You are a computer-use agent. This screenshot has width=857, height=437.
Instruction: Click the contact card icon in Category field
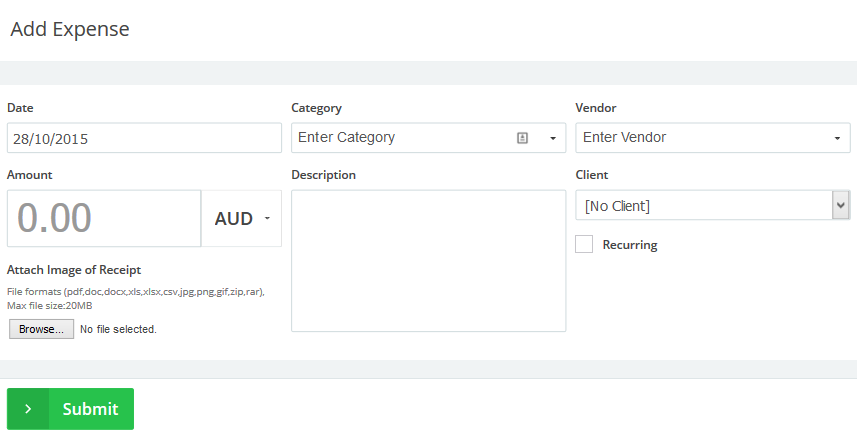pos(522,138)
